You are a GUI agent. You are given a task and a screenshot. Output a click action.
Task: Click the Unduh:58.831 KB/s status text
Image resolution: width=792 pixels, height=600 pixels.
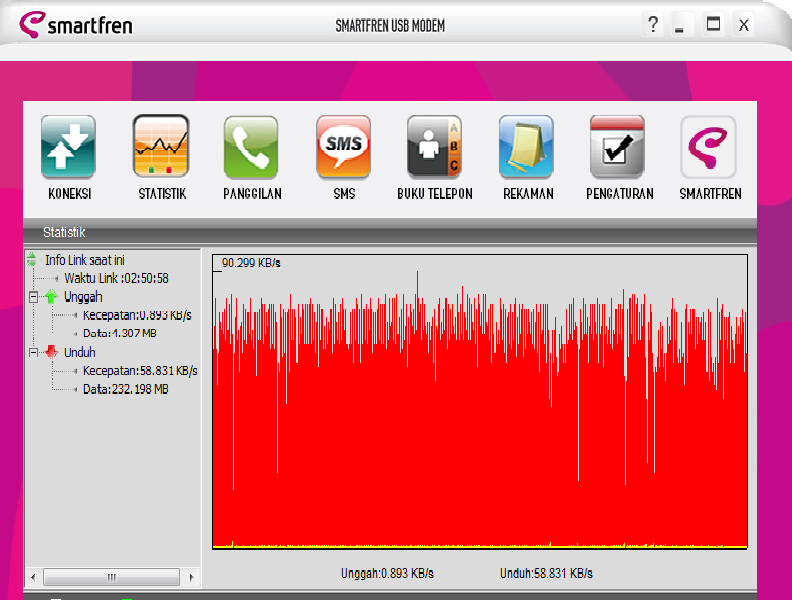pos(547,574)
